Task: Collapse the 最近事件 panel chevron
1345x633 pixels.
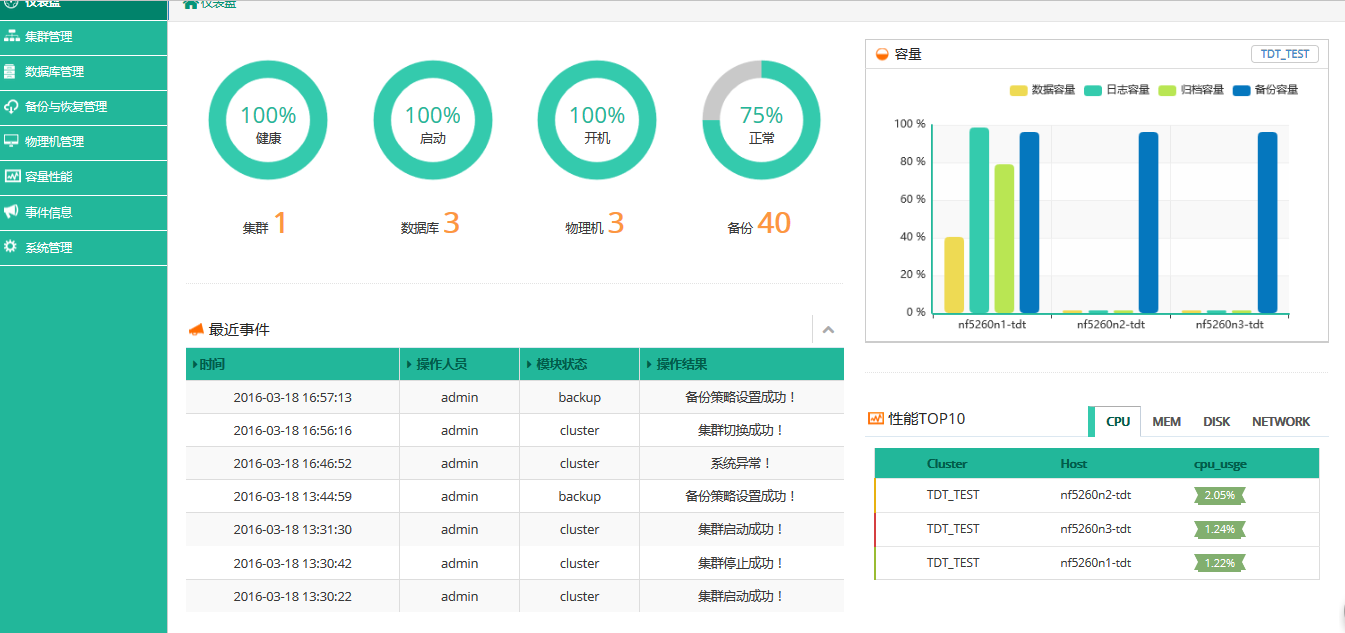Action: pos(828,330)
